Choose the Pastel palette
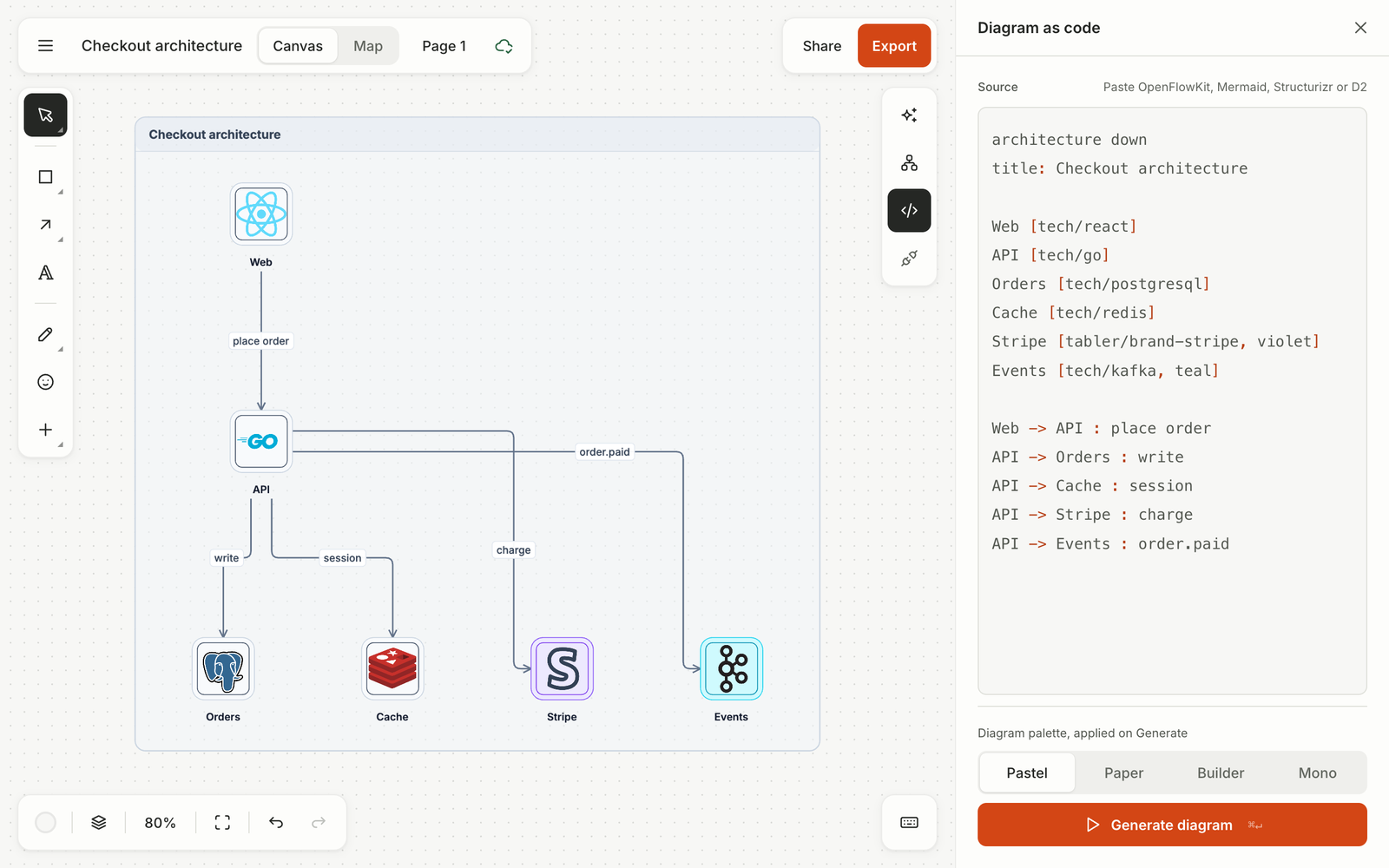This screenshot has height=868, width=1389. pos(1027,773)
